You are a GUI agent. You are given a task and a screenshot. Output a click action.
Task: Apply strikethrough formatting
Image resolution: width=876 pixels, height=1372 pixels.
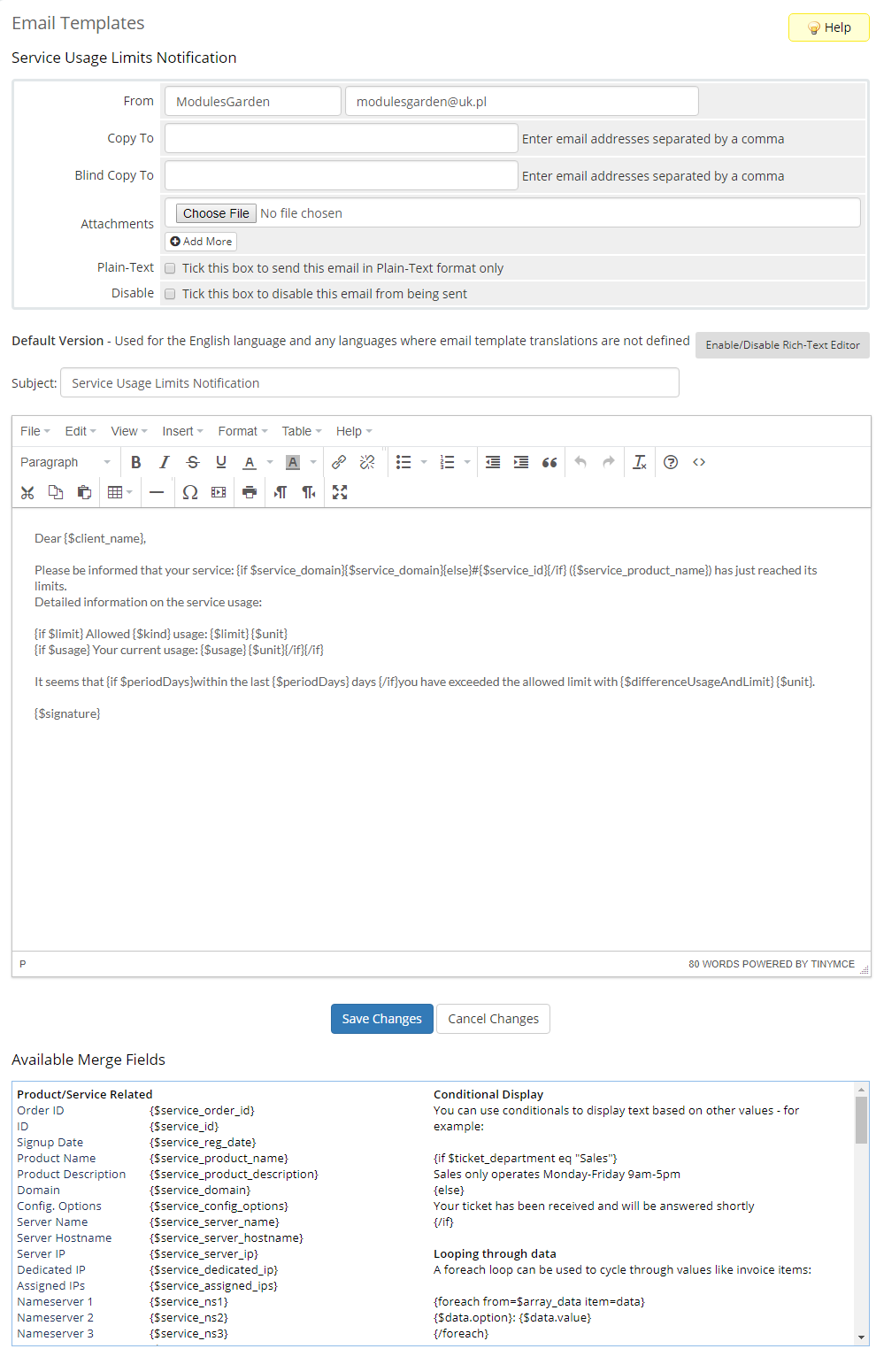point(193,462)
